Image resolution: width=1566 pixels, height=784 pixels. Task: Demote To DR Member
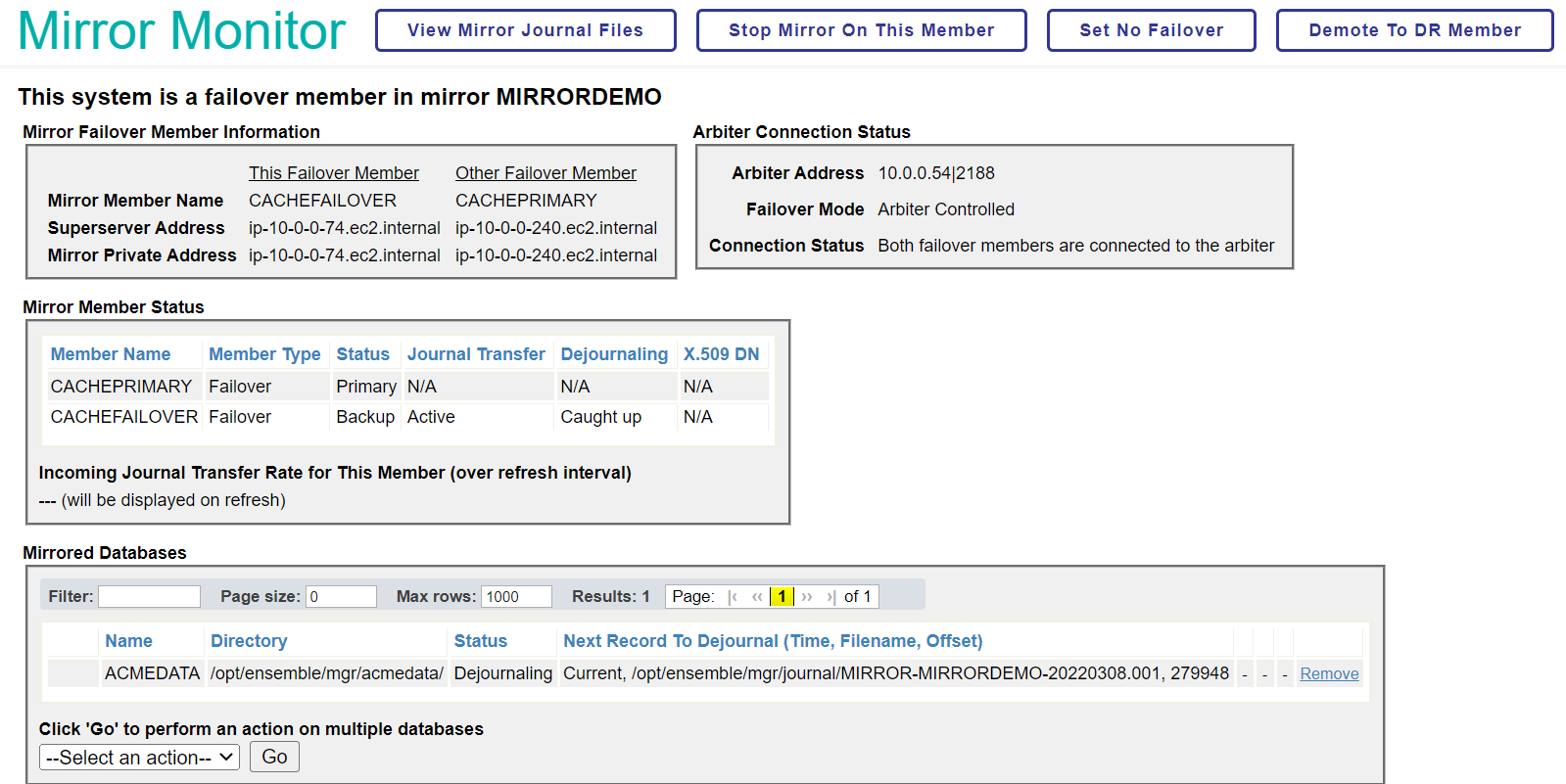pyautogui.click(x=1414, y=30)
